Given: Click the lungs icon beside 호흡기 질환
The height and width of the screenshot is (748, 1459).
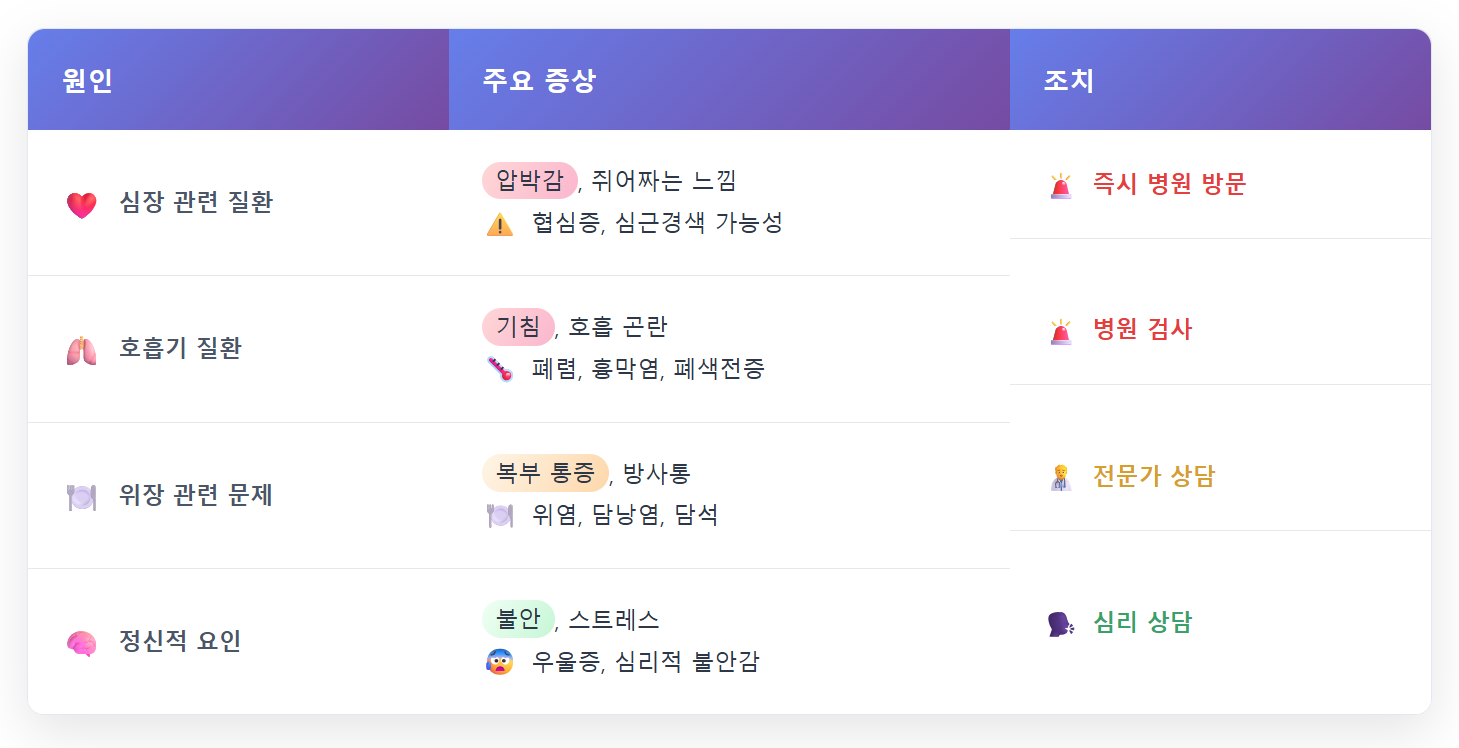Looking at the screenshot, I should [x=81, y=351].
